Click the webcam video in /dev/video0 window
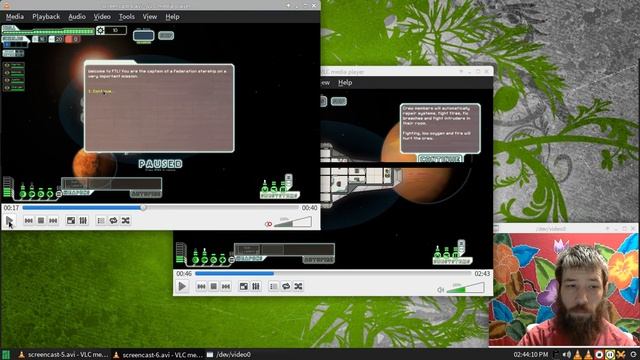 click(564, 290)
